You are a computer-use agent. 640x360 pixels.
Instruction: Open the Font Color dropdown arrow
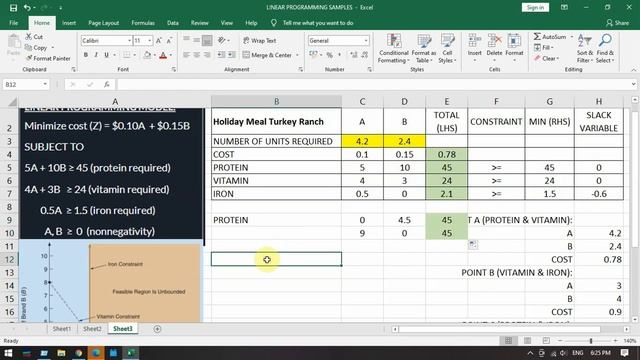(171, 55)
